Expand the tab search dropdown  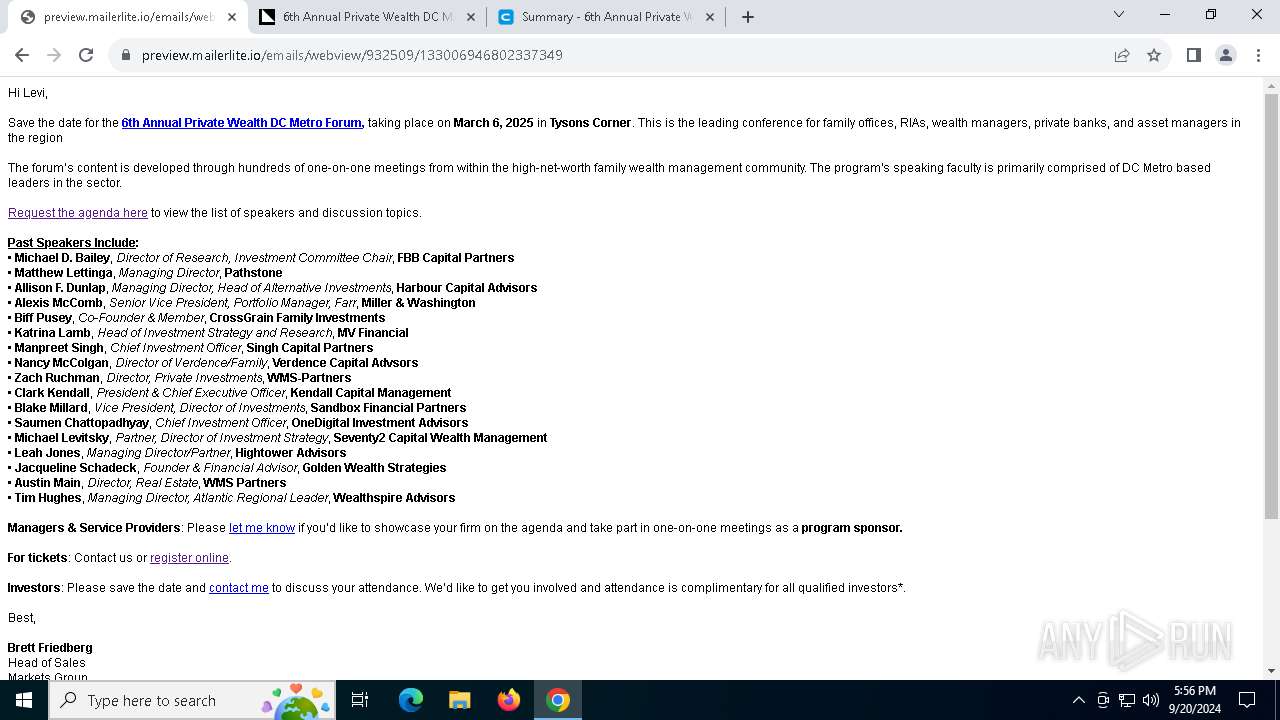[1119, 14]
